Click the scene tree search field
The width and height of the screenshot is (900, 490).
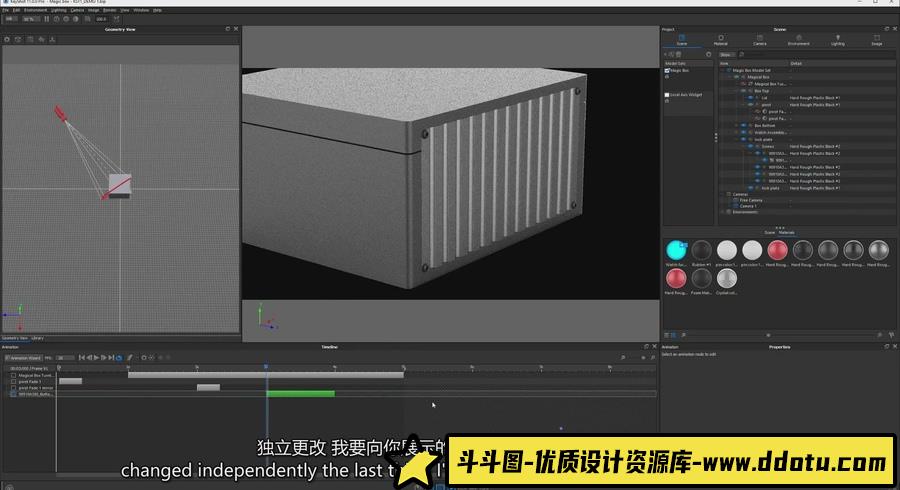(816, 55)
